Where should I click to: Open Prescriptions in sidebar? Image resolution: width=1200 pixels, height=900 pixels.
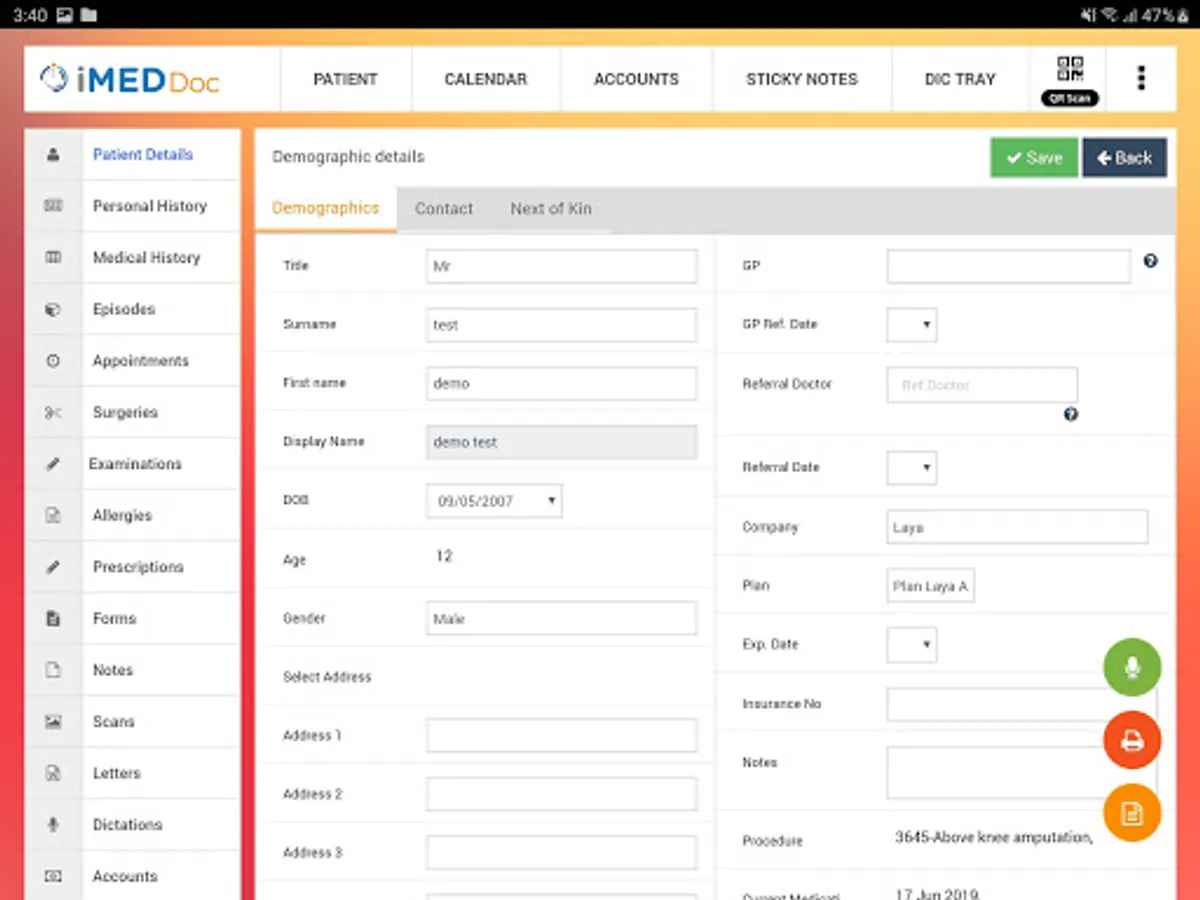click(138, 567)
